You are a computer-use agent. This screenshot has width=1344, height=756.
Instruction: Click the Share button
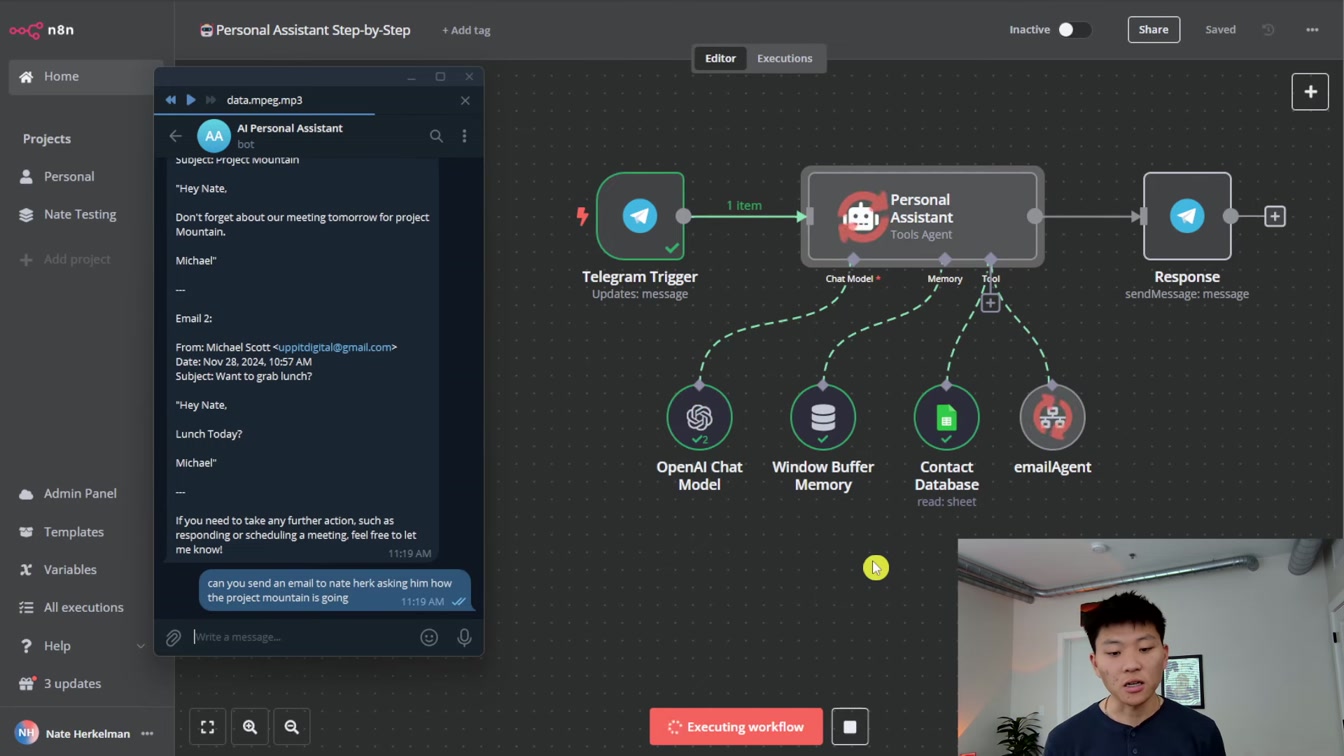click(x=1153, y=30)
